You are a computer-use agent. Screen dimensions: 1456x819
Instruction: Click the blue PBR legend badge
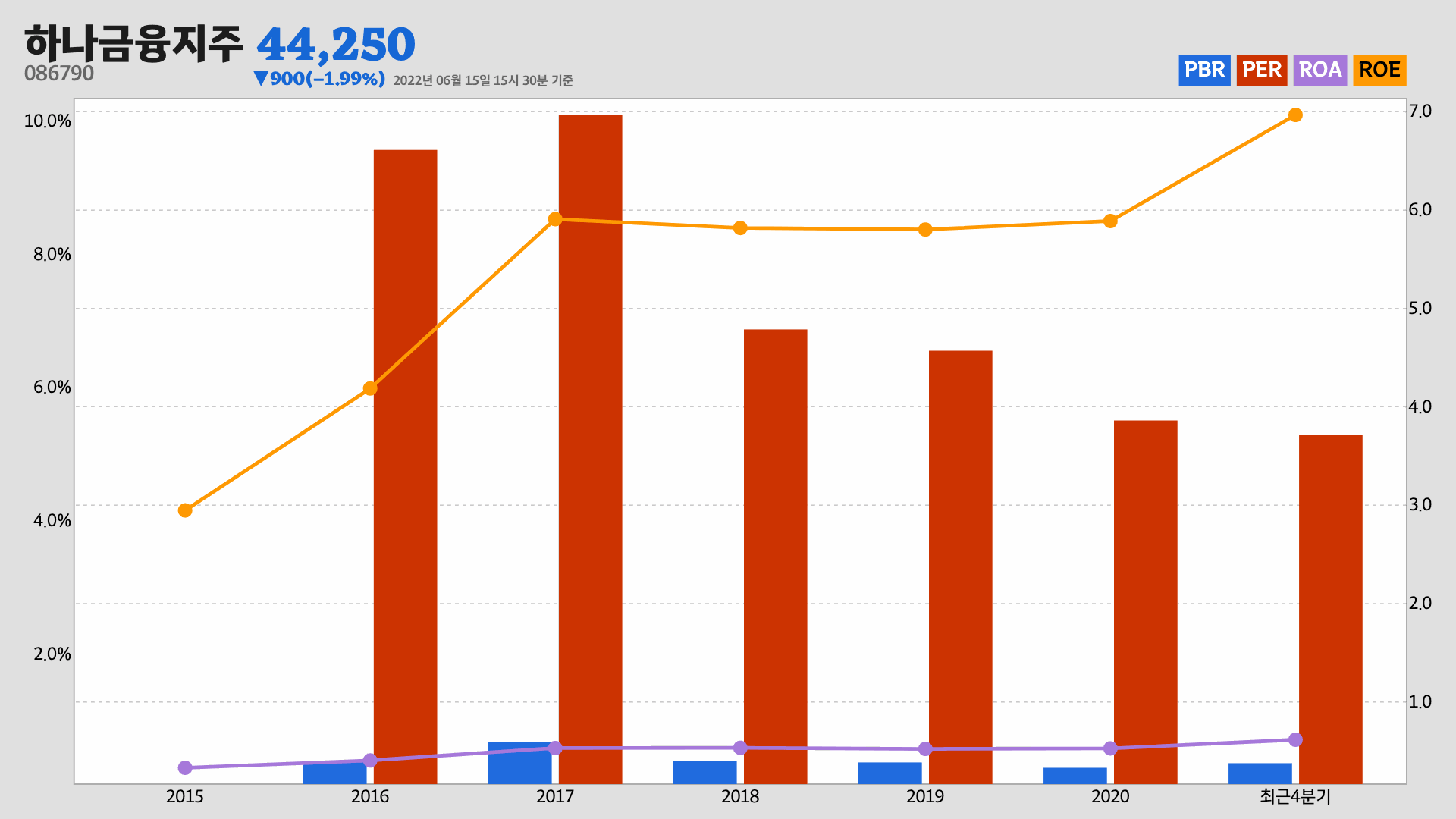pyautogui.click(x=1204, y=71)
